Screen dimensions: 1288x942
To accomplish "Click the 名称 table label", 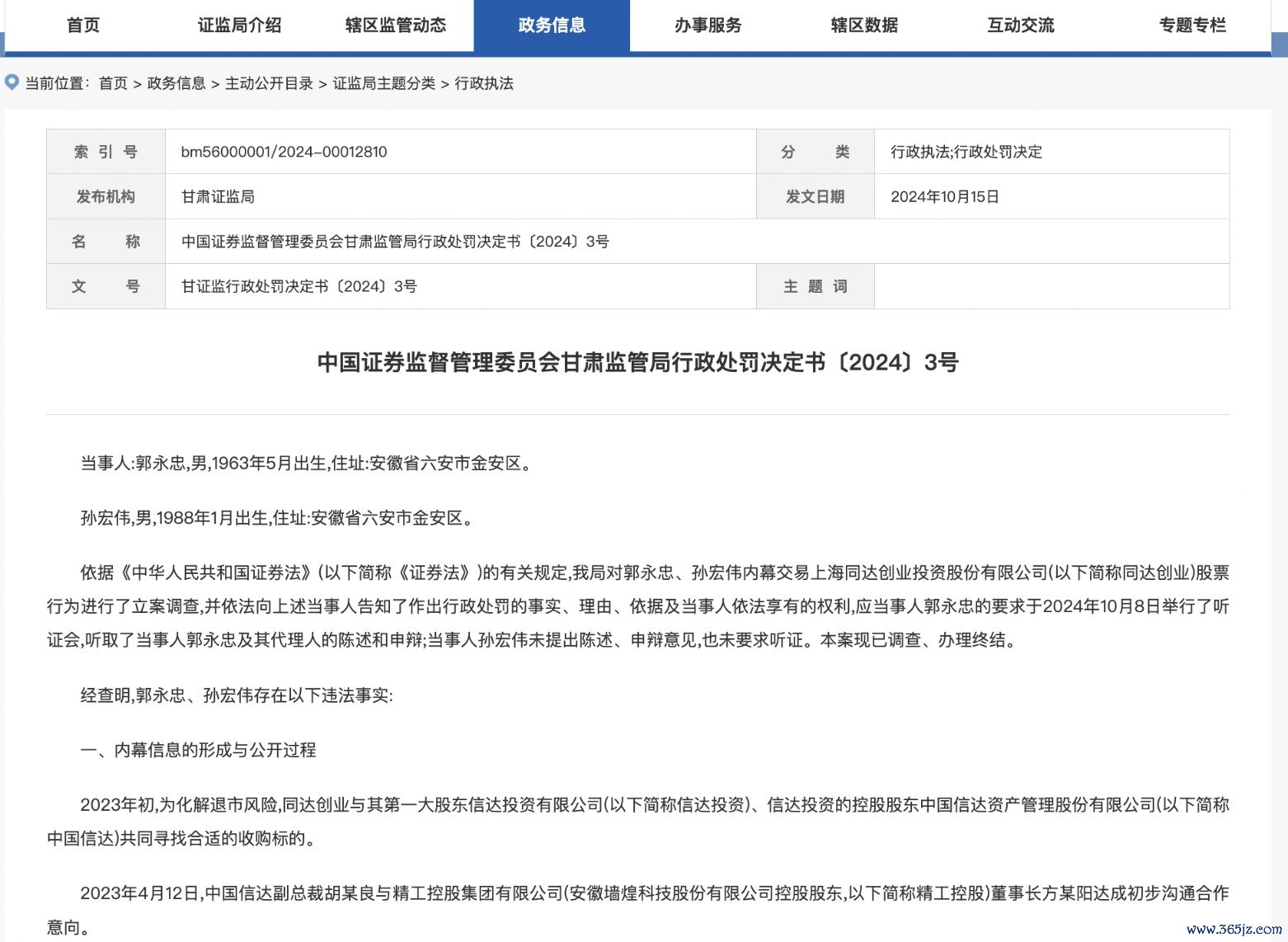I will pos(106,242).
